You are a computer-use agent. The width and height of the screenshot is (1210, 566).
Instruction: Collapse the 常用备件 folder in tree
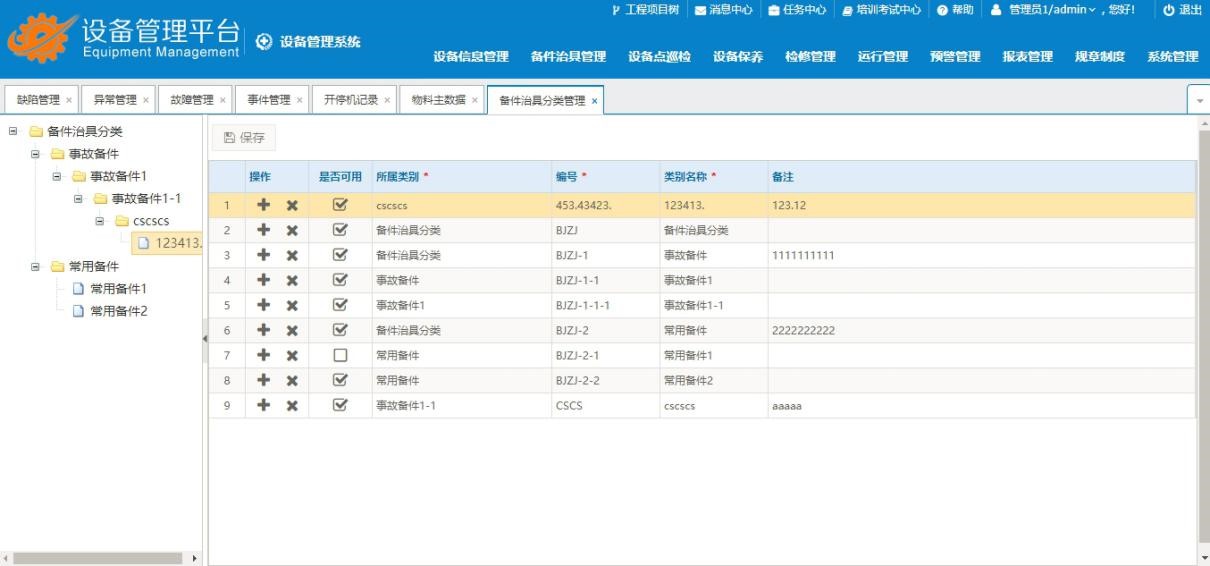35,267
